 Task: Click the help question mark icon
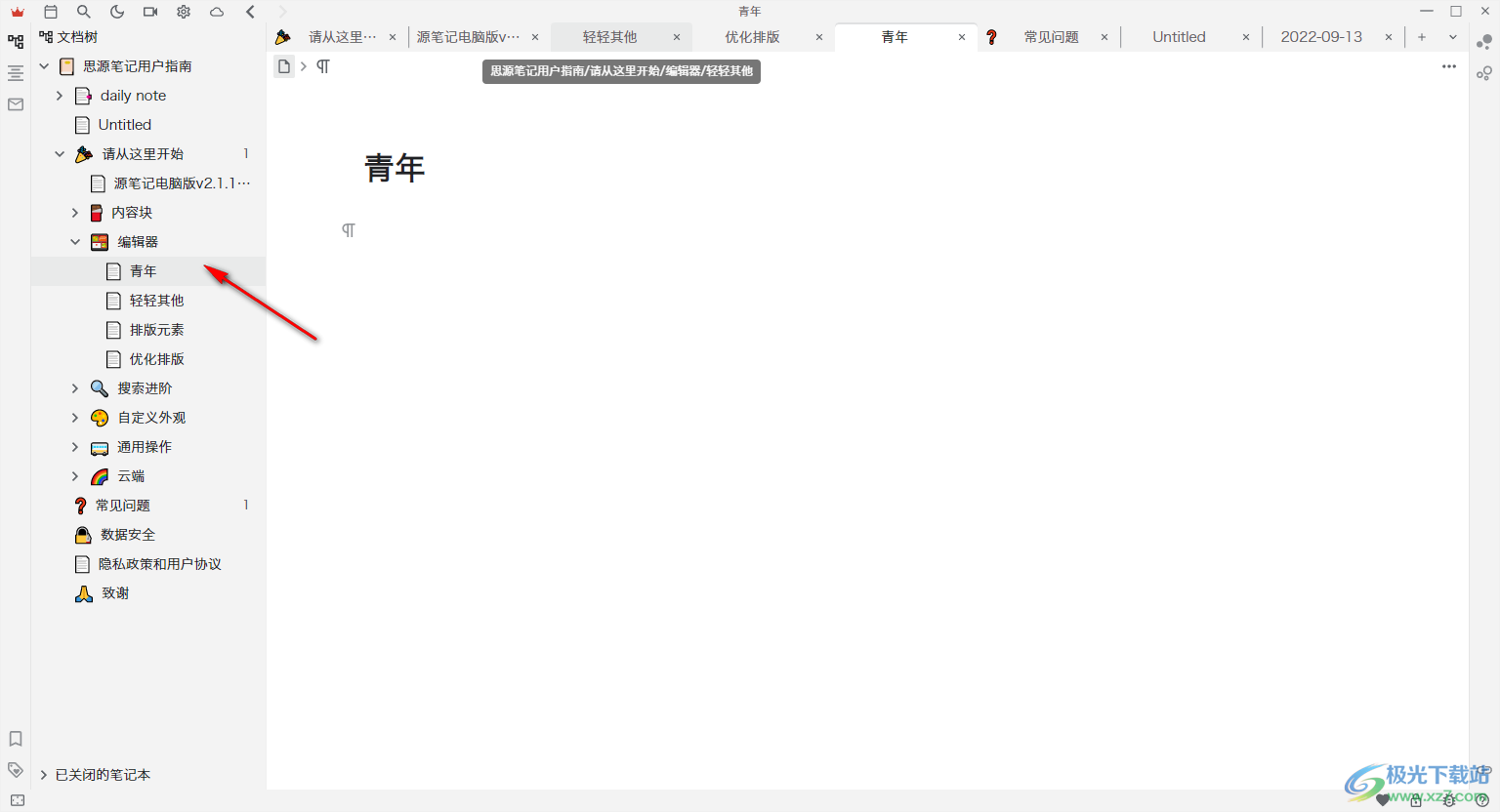1480,799
